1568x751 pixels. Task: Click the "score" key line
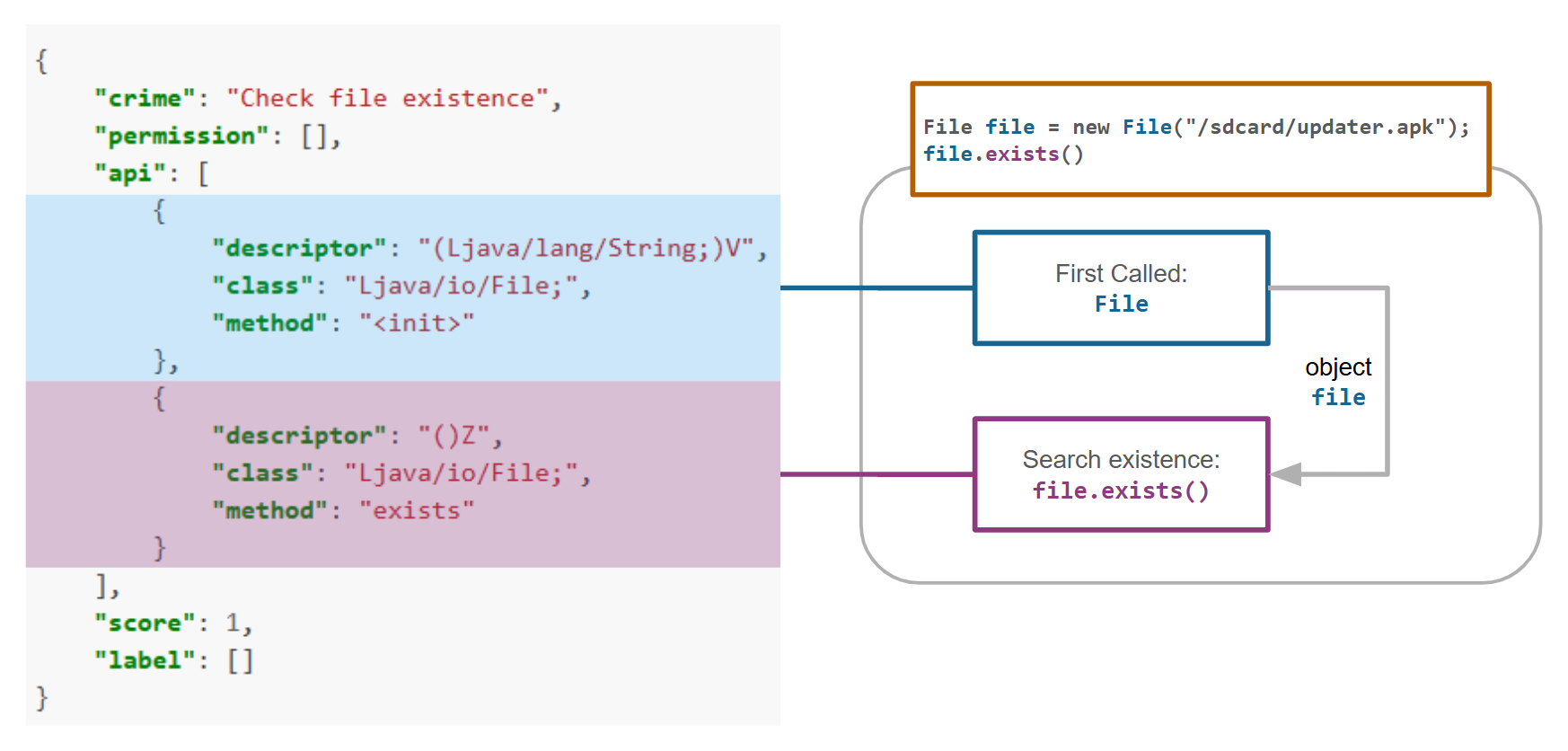click(x=173, y=623)
